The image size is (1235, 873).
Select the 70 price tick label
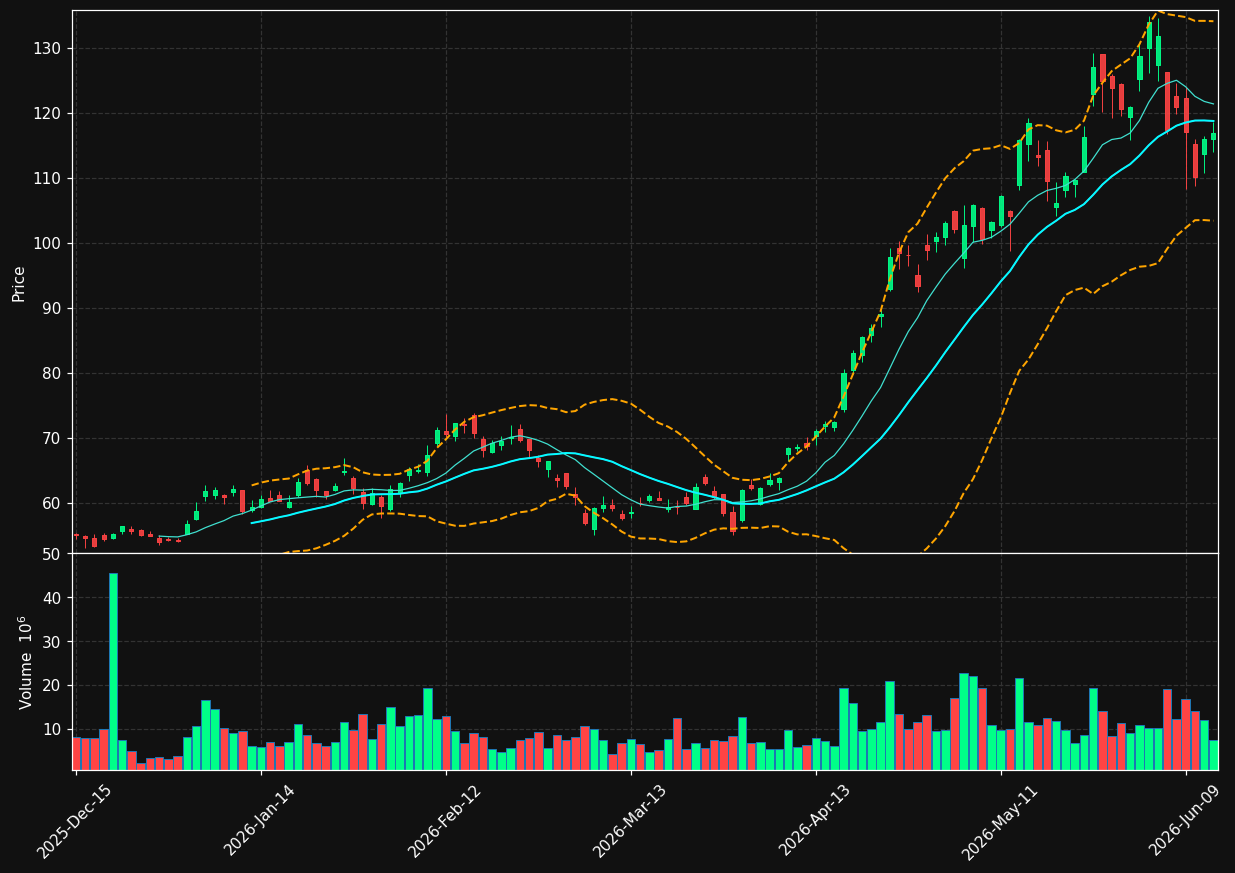tap(50, 439)
